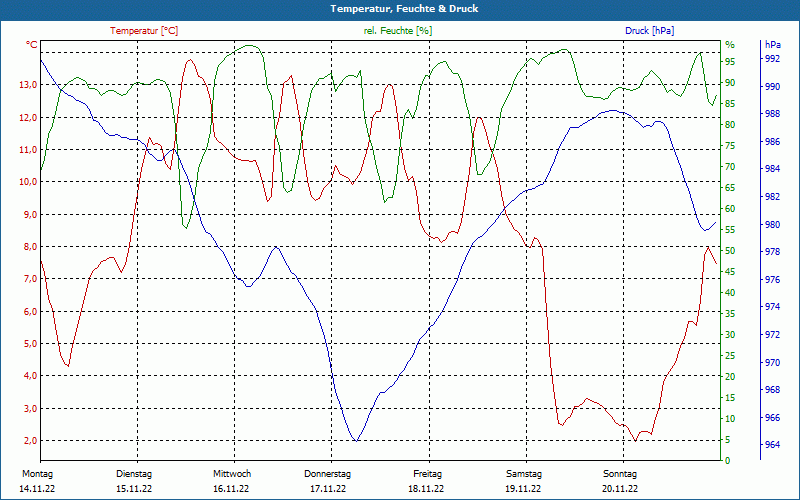Click the 75 tick on the humidity axis
800x500 pixels.
click(730, 146)
